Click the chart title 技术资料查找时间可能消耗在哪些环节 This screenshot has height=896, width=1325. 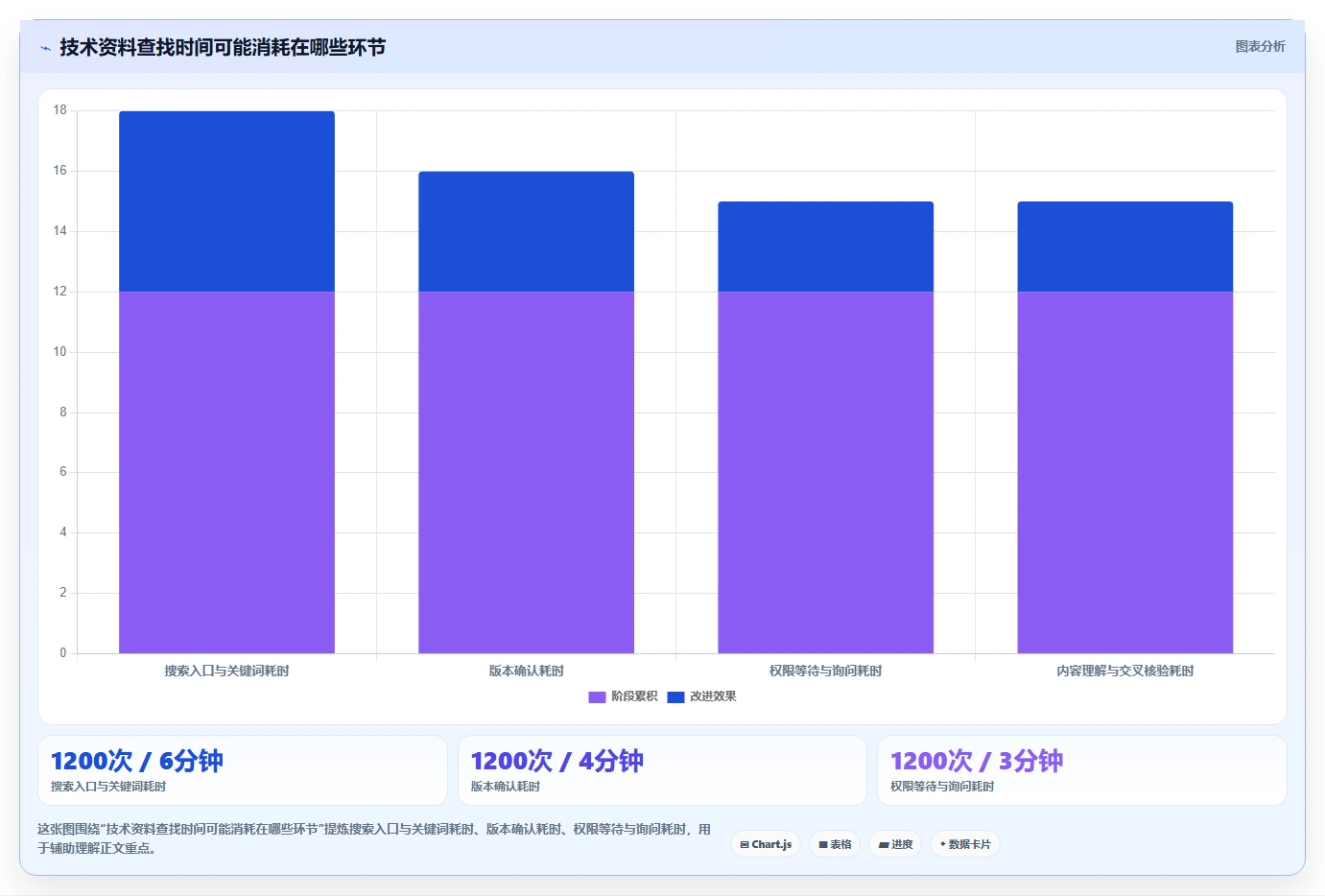[223, 47]
